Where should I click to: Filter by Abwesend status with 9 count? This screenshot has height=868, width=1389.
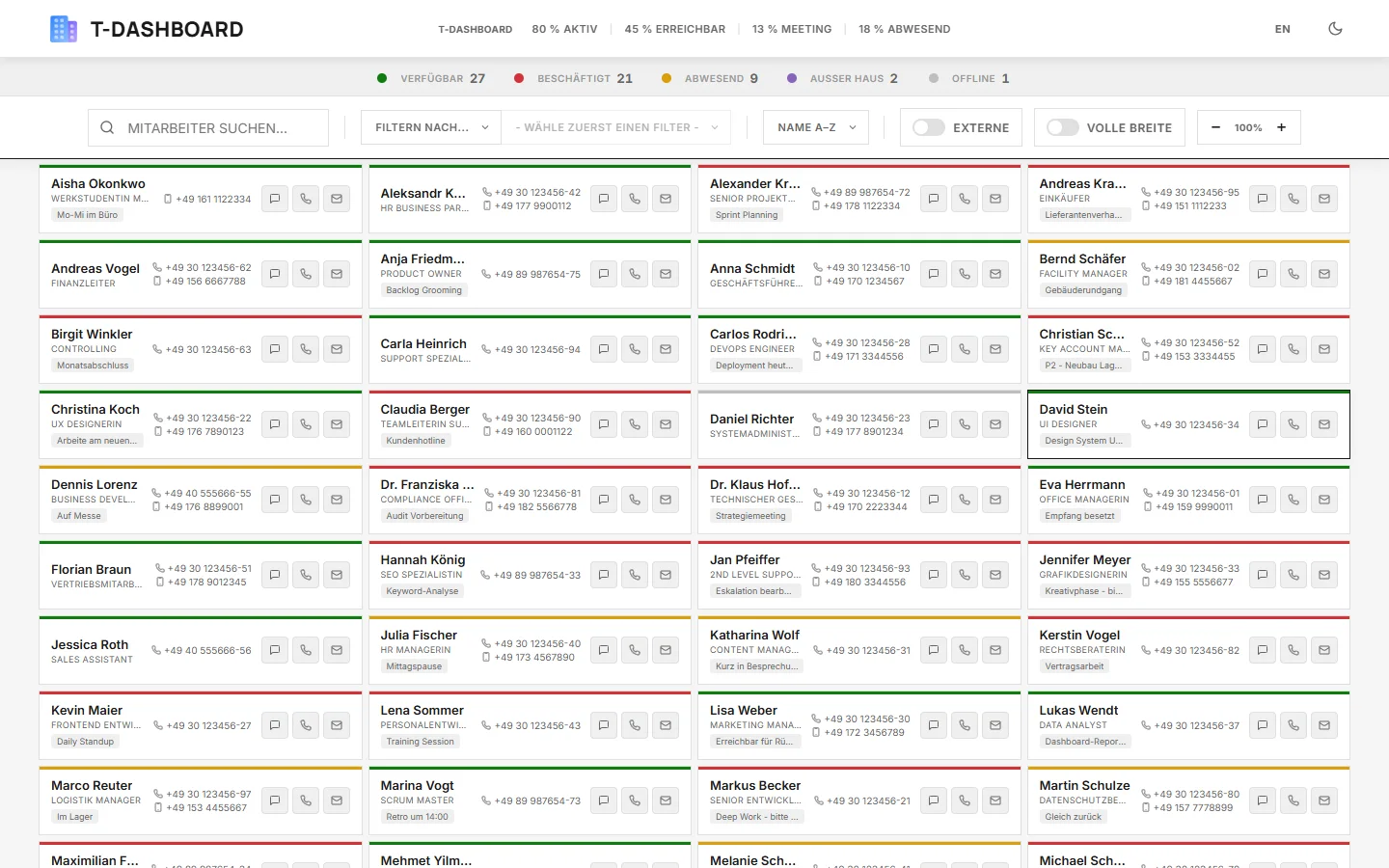[710, 78]
